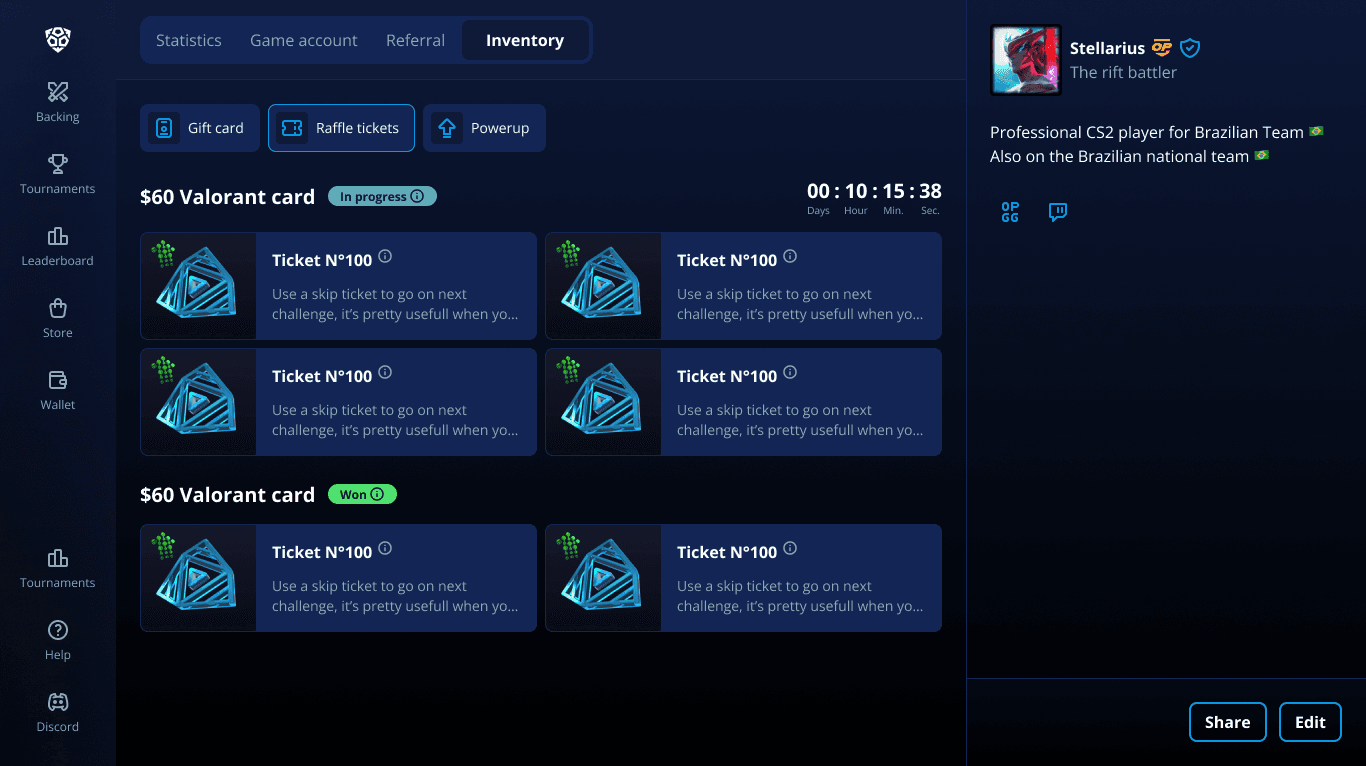Image resolution: width=1366 pixels, height=766 pixels.
Task: Click the orange OP badge beside Stellarius
Action: [x=1161, y=48]
